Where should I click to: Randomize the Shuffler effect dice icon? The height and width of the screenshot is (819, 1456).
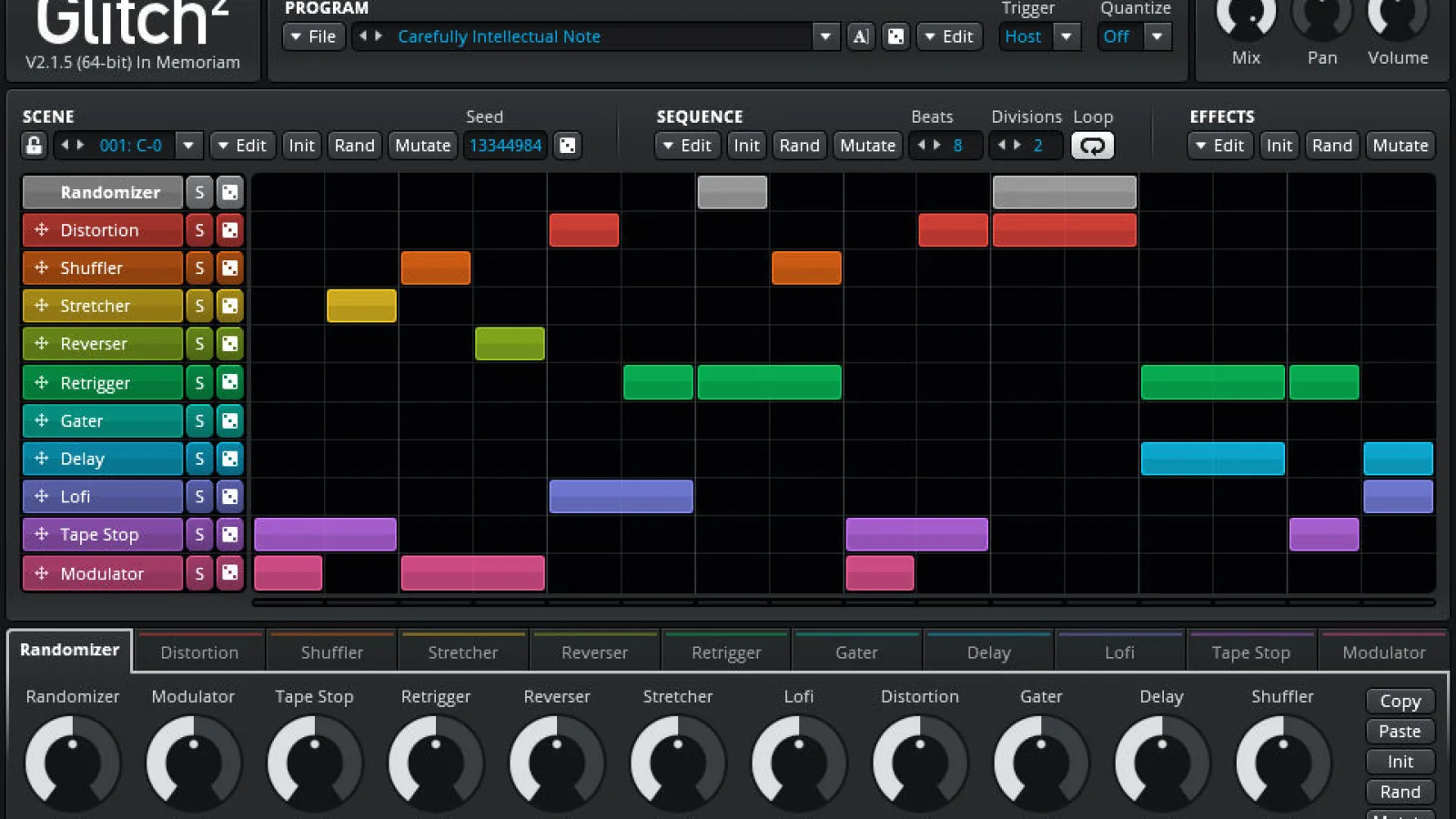pyautogui.click(x=230, y=268)
